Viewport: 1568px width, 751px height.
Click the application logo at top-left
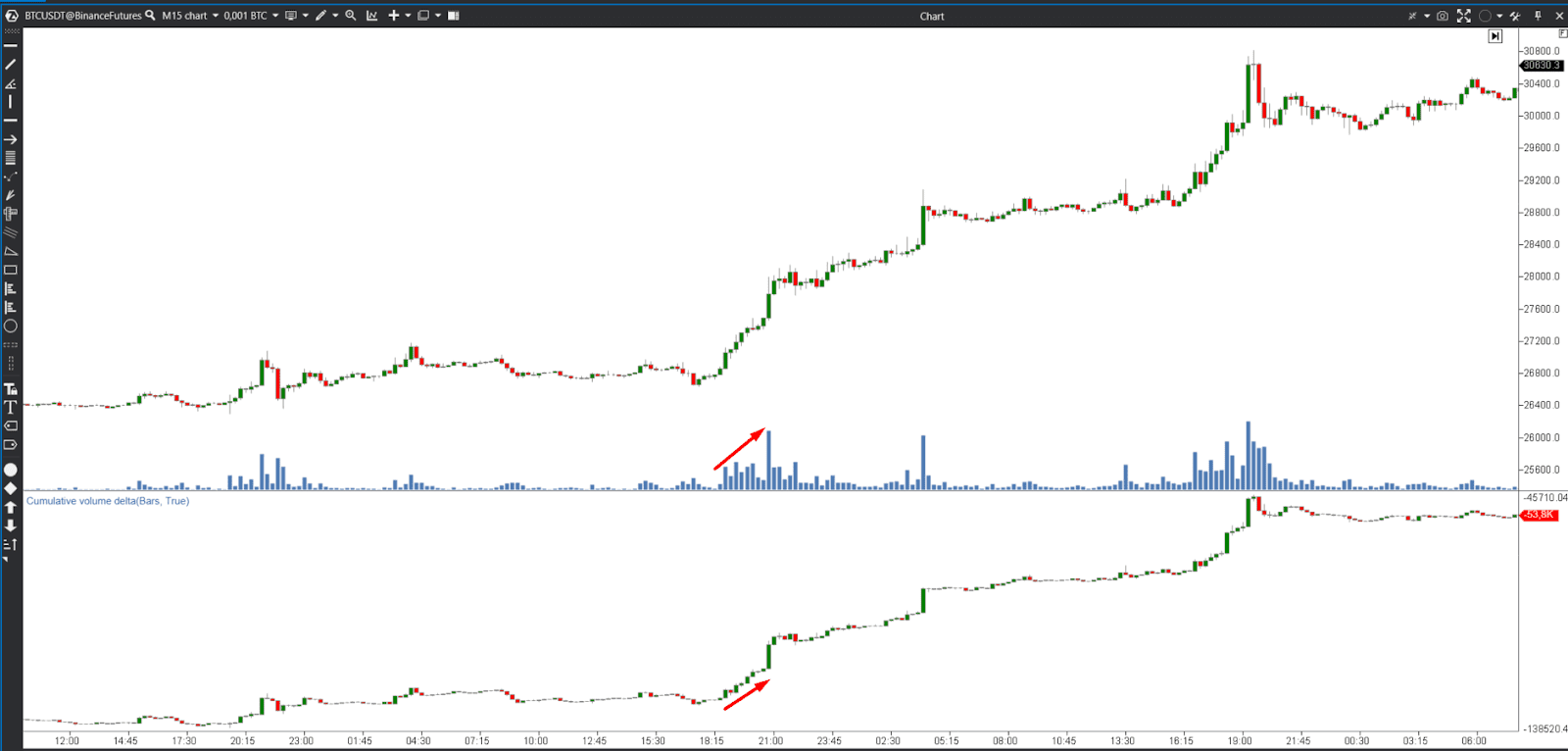coord(12,16)
